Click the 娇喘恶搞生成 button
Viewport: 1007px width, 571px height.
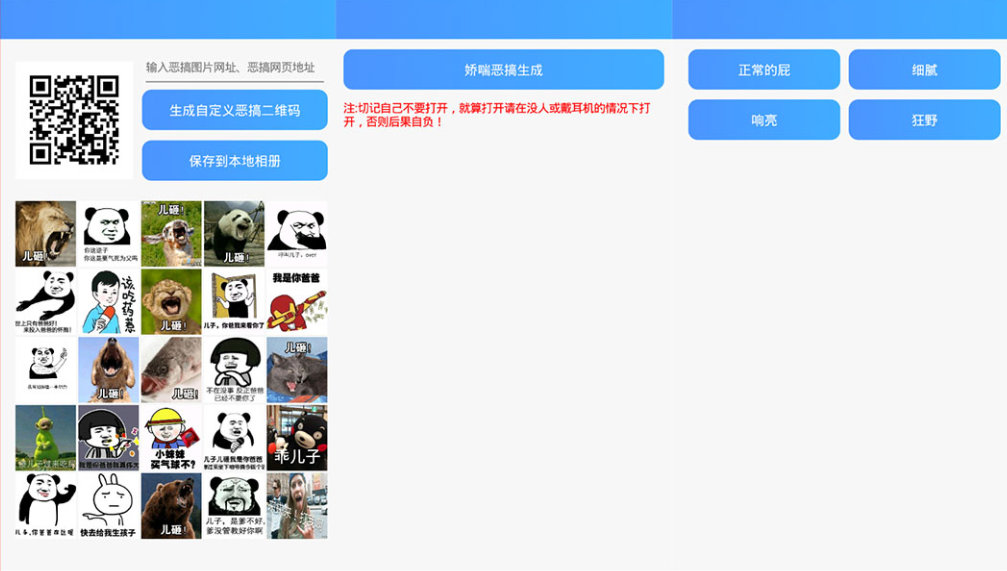pyautogui.click(x=504, y=69)
